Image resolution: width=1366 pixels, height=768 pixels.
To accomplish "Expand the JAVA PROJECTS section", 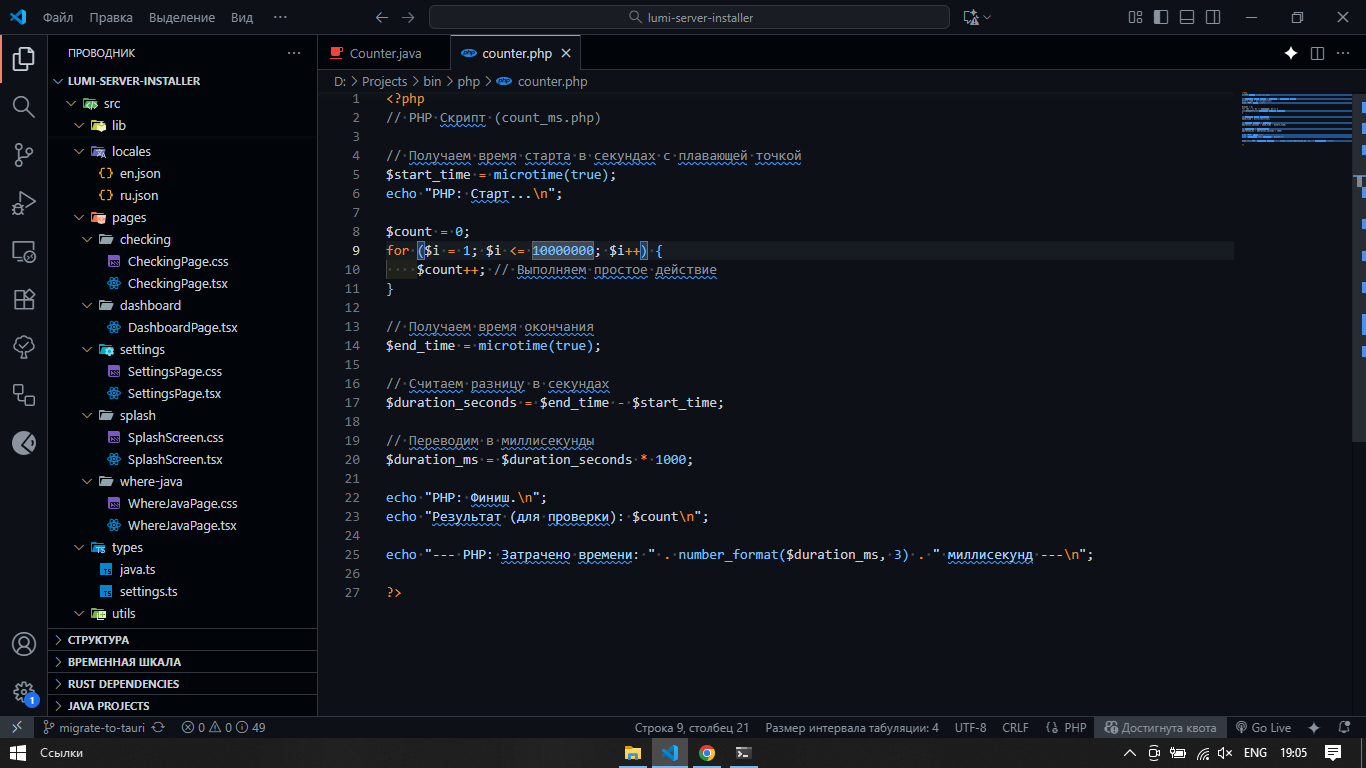I will [x=108, y=706].
